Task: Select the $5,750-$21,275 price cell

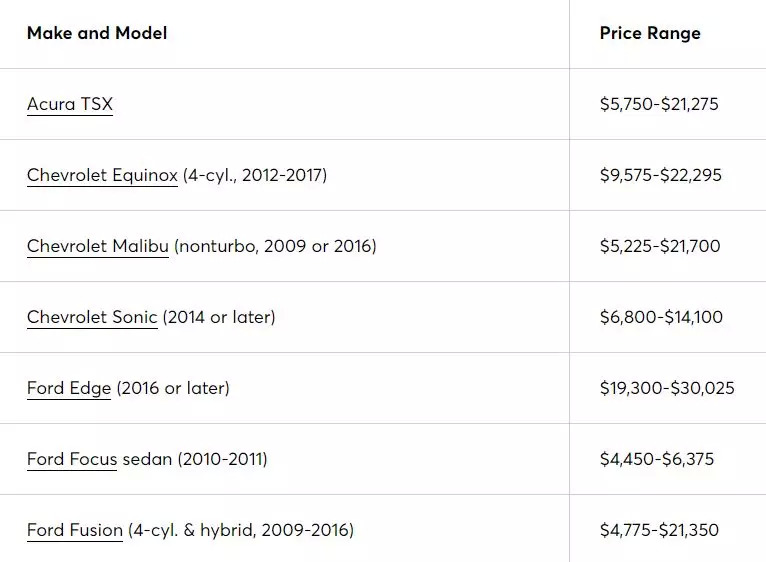Action: click(659, 104)
